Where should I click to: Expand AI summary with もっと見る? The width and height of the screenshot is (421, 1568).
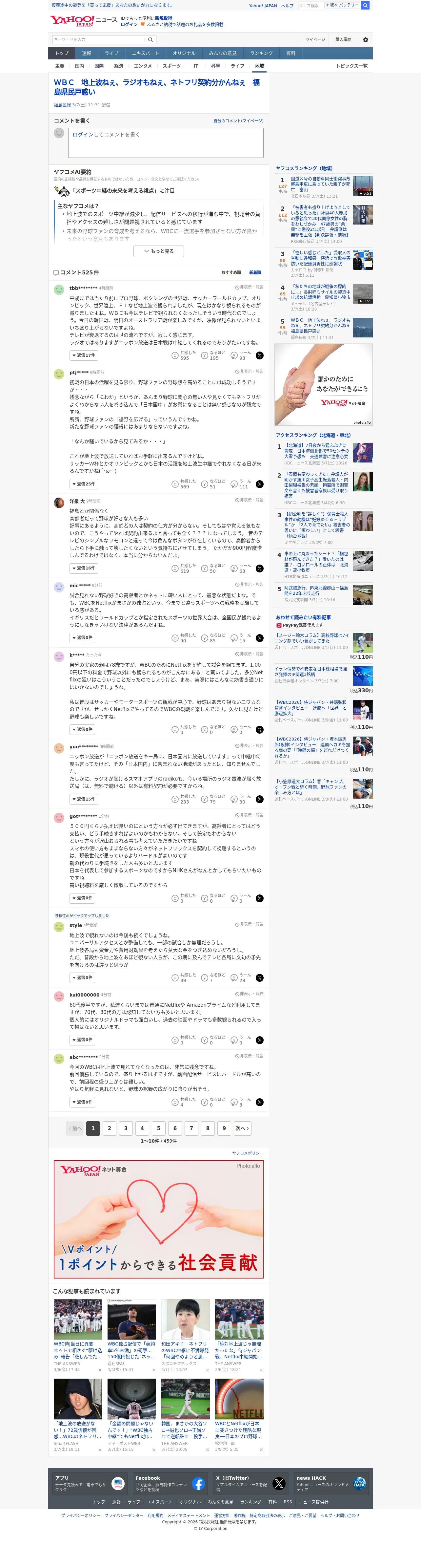coord(158,251)
